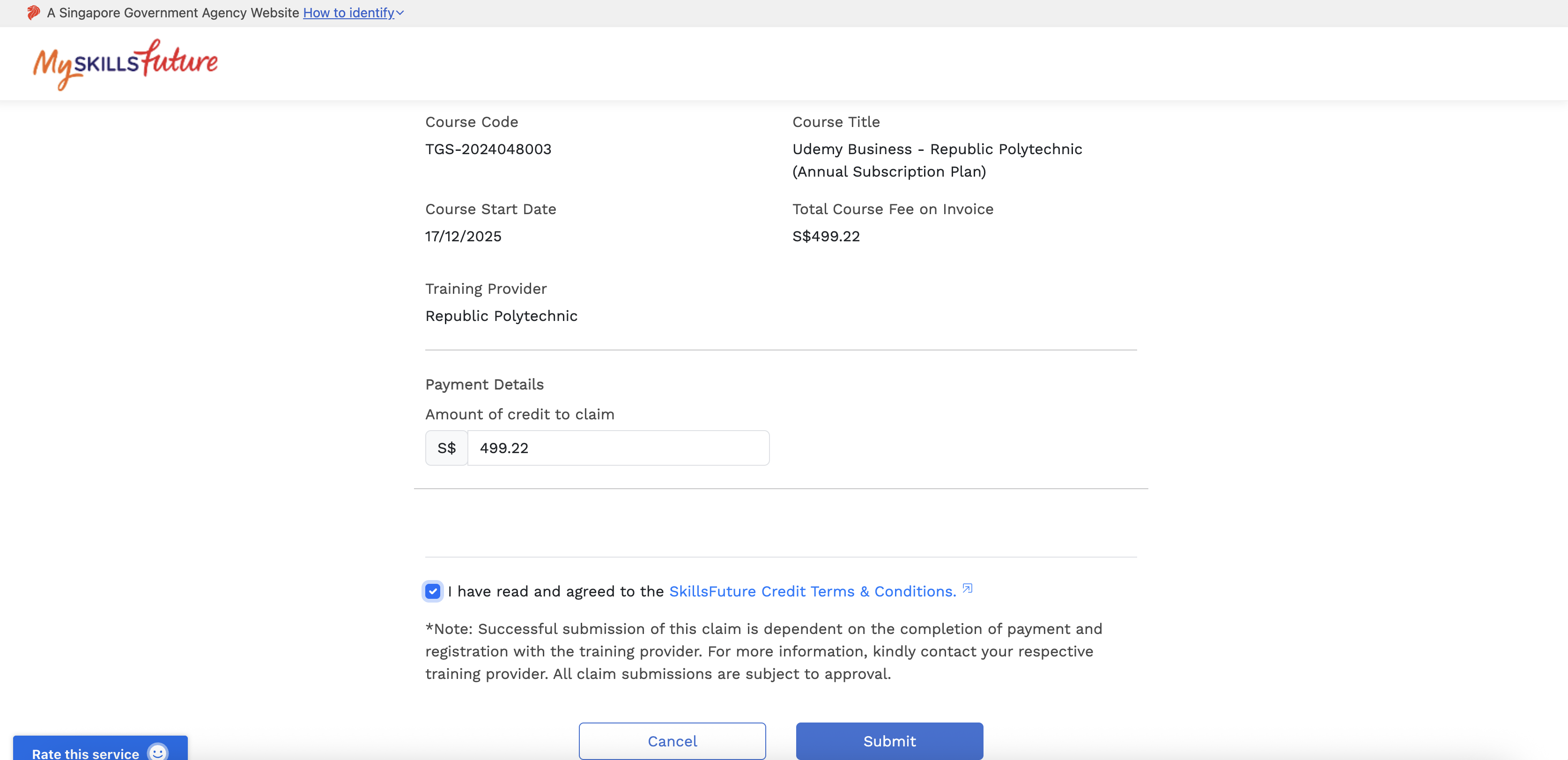Click the Republic Polytechnic training provider value
This screenshot has height=760, width=1568.
tap(501, 316)
